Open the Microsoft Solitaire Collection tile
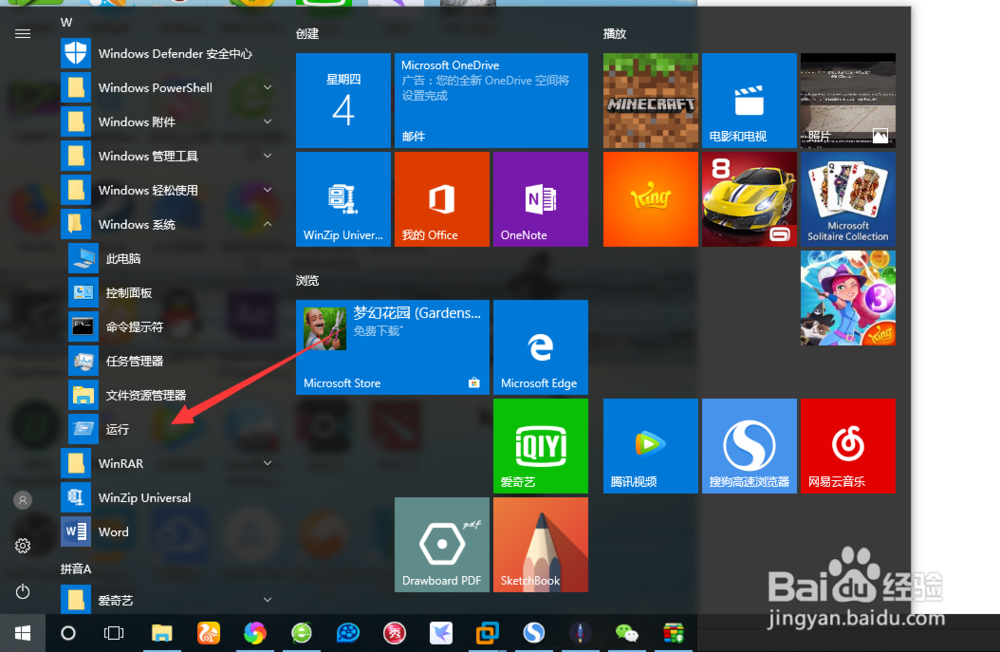The image size is (1000, 652). (848, 199)
